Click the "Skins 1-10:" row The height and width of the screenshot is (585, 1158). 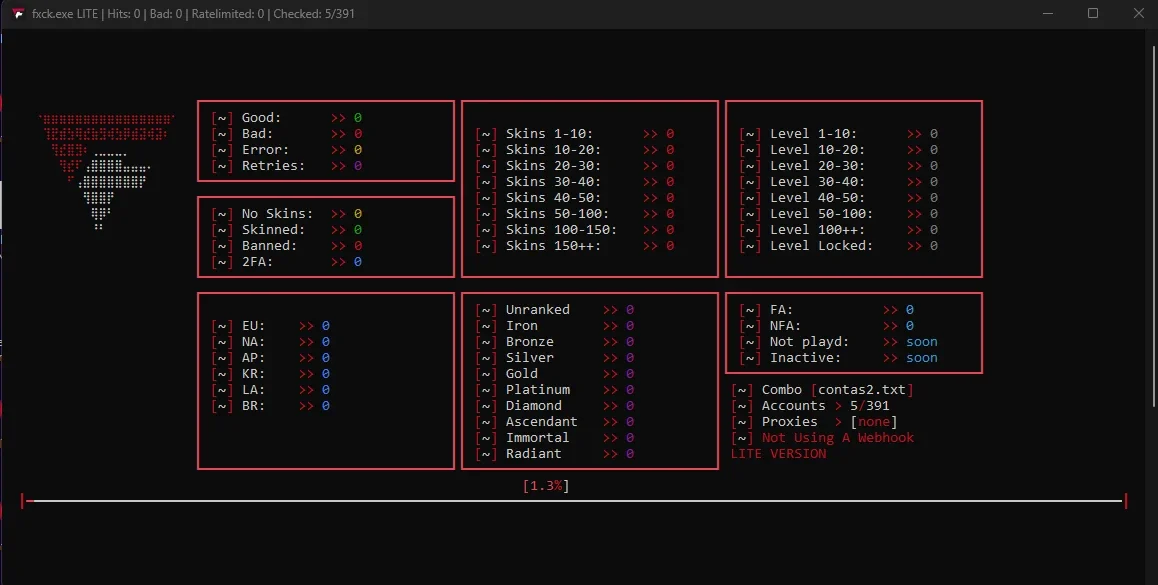[575, 134]
